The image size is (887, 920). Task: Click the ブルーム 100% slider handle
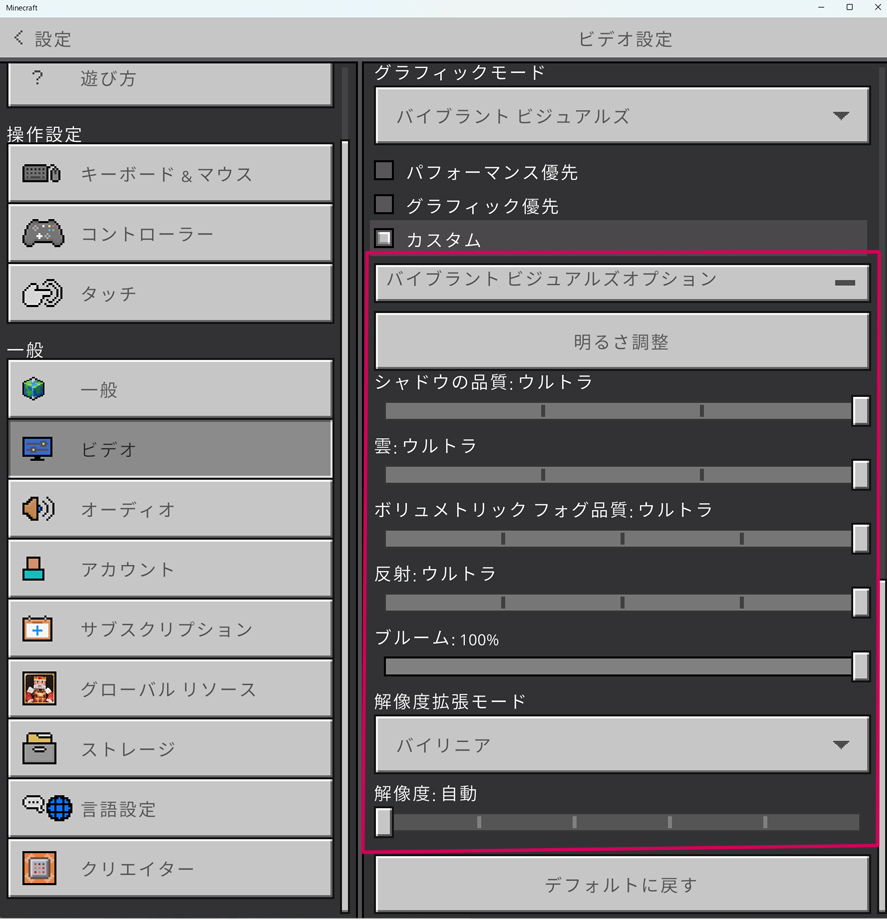tap(861, 666)
